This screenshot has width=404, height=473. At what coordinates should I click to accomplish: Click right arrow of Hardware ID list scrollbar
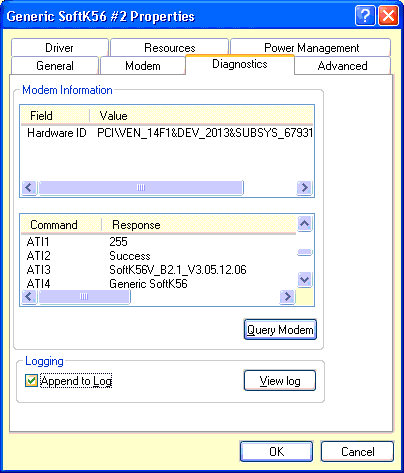(x=304, y=188)
